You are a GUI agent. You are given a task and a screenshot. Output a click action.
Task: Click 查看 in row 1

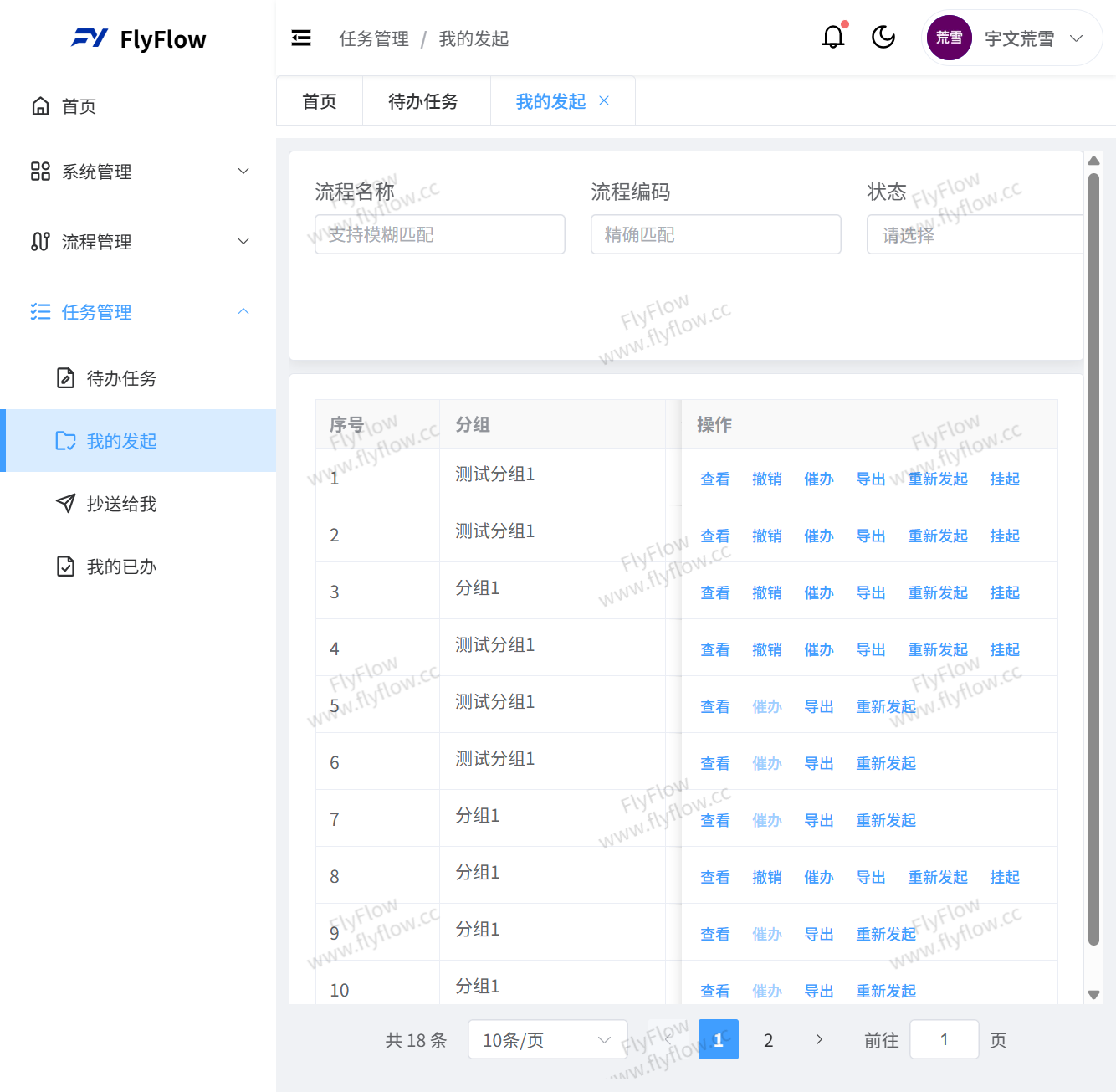click(715, 479)
